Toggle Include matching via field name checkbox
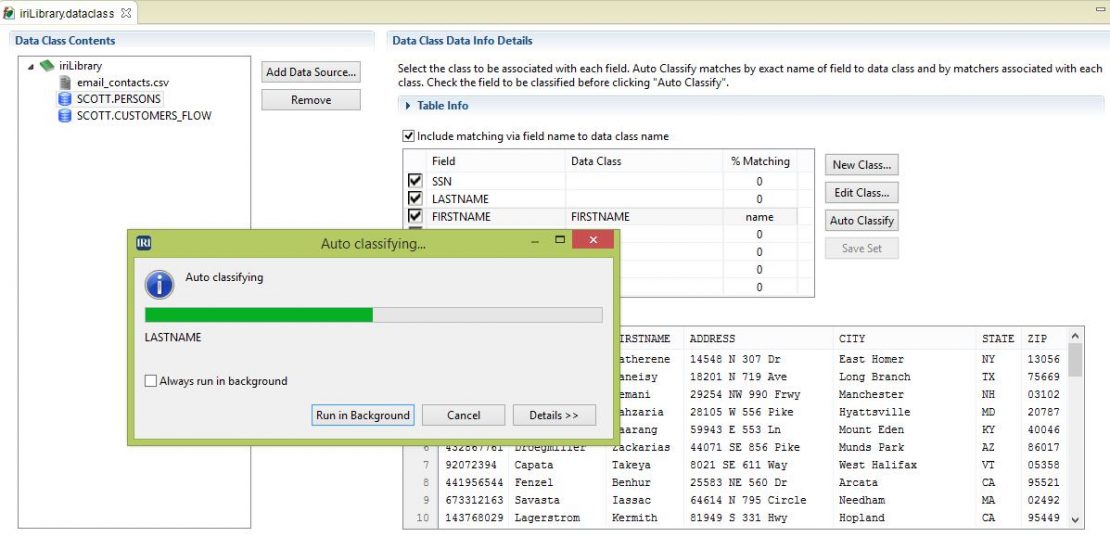Viewport: 1110px width, 537px height. click(408, 136)
